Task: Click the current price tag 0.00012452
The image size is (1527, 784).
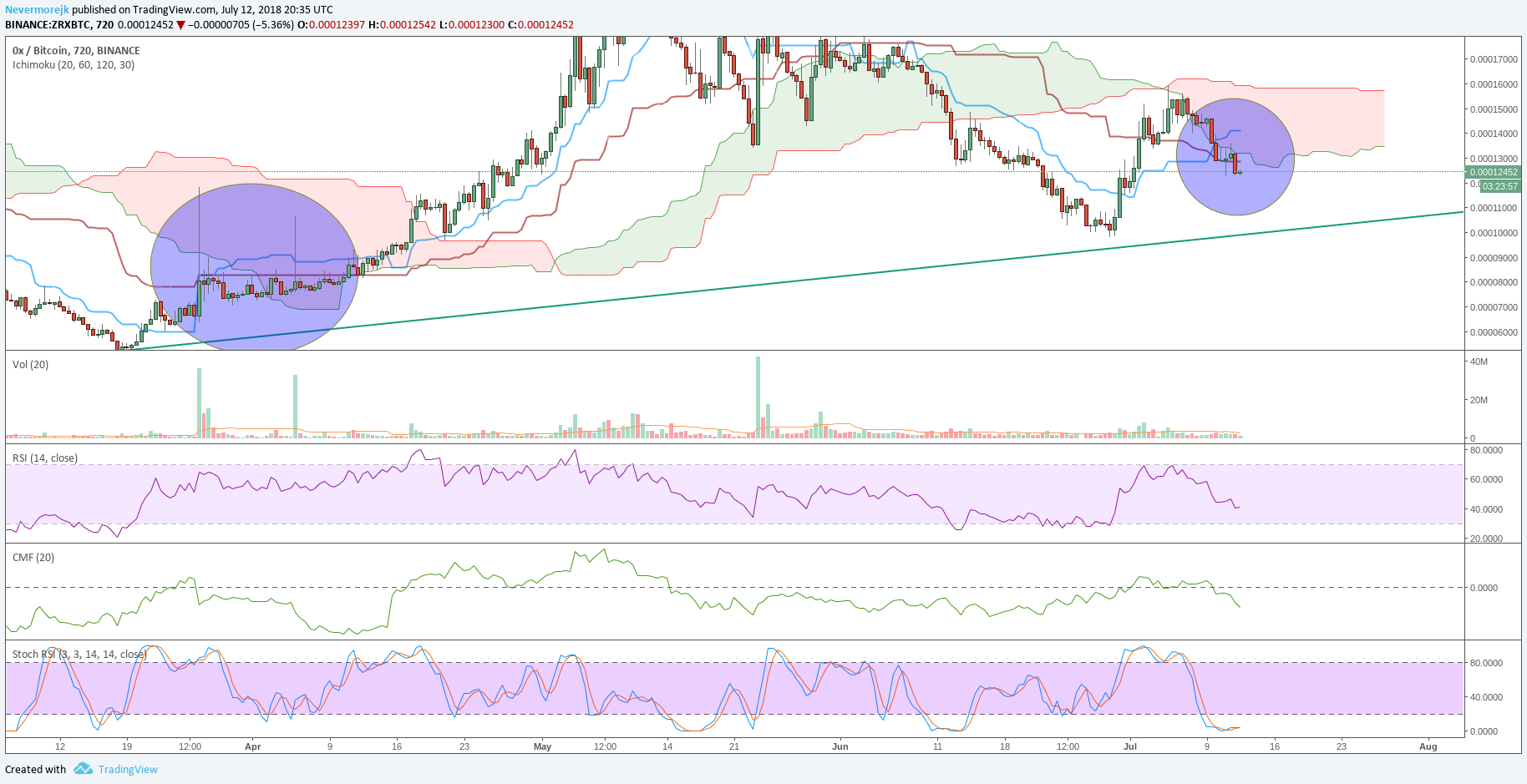Action: point(1494,173)
